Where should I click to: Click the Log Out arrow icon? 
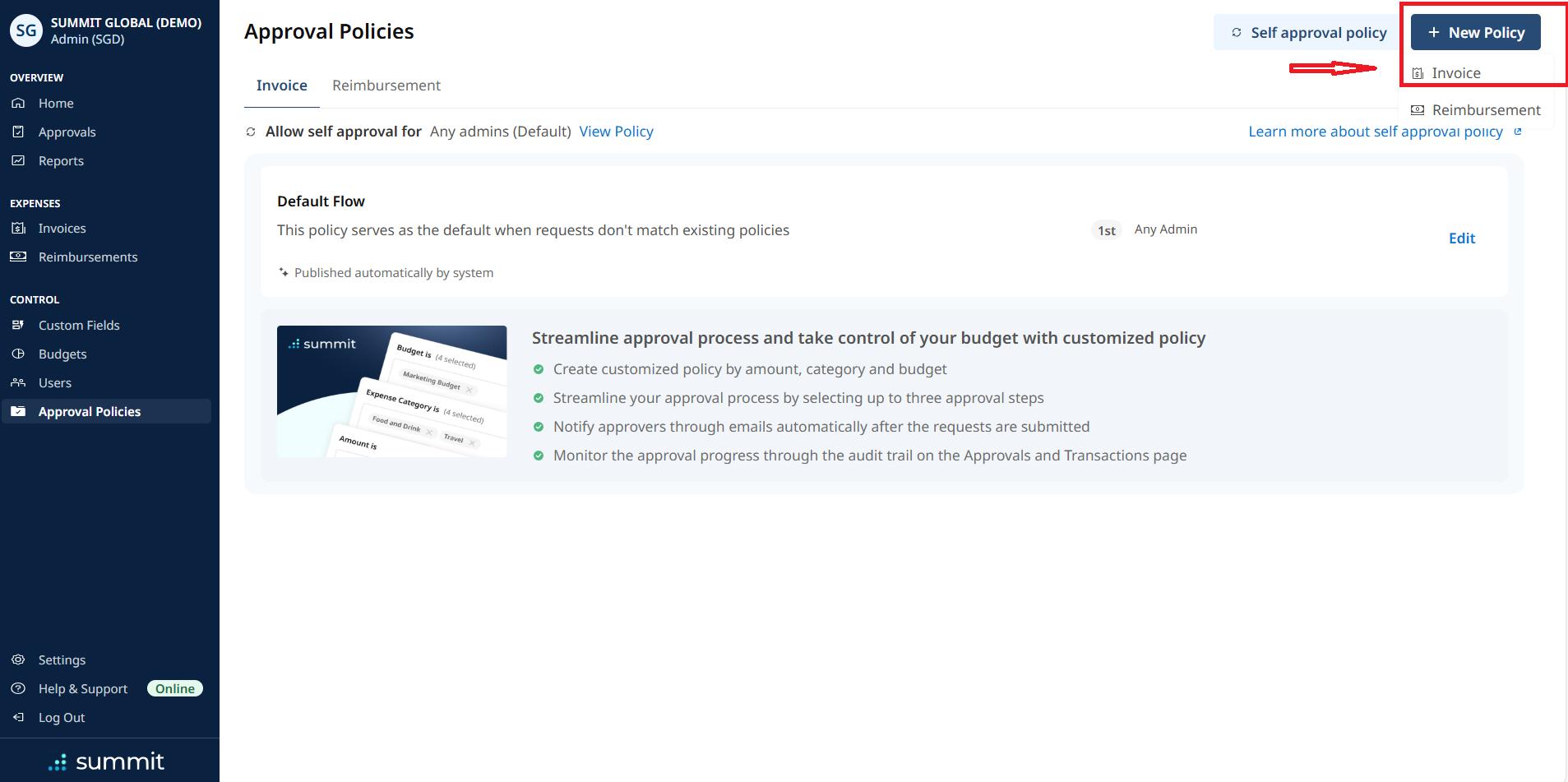click(18, 717)
